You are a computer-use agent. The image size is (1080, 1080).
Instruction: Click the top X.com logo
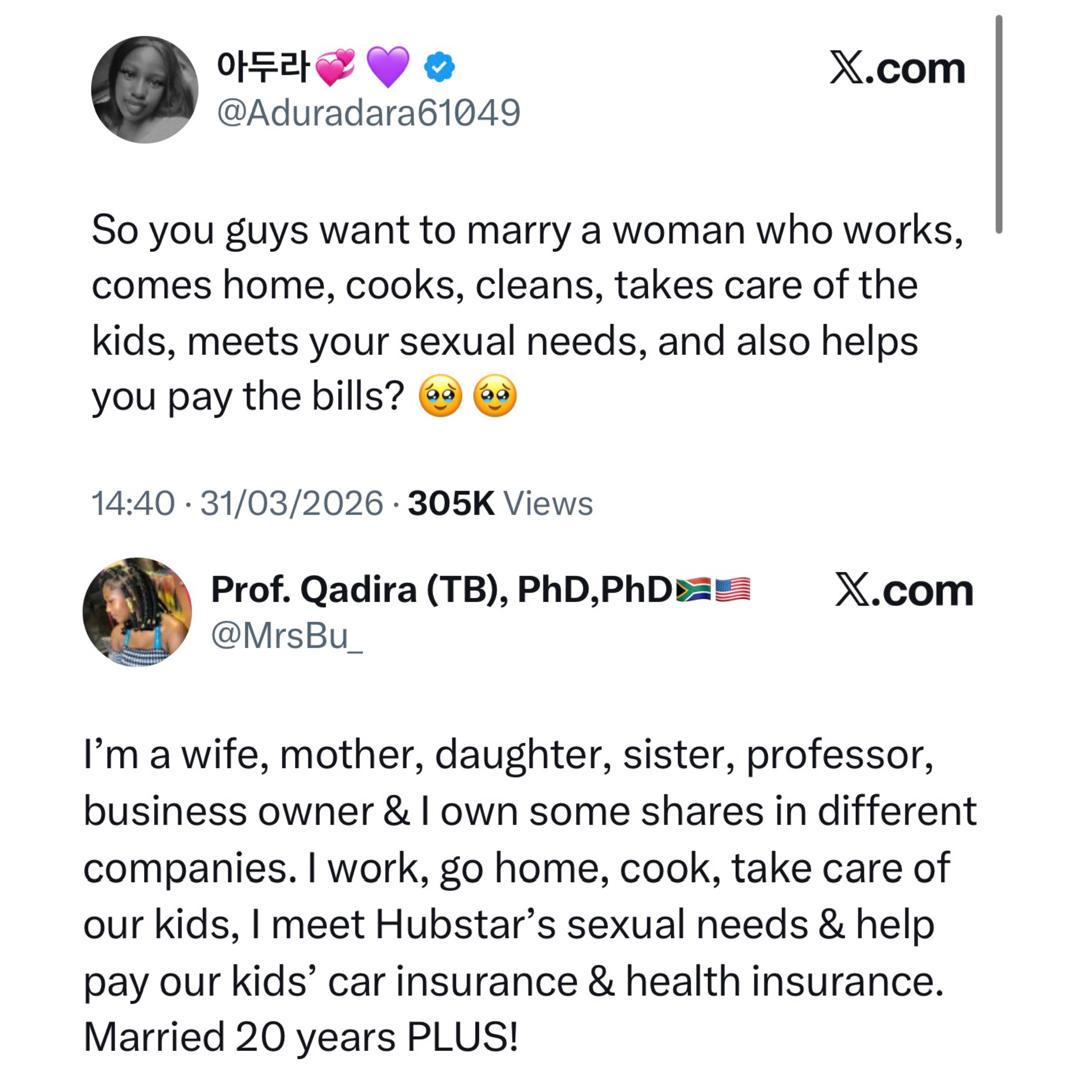point(897,68)
